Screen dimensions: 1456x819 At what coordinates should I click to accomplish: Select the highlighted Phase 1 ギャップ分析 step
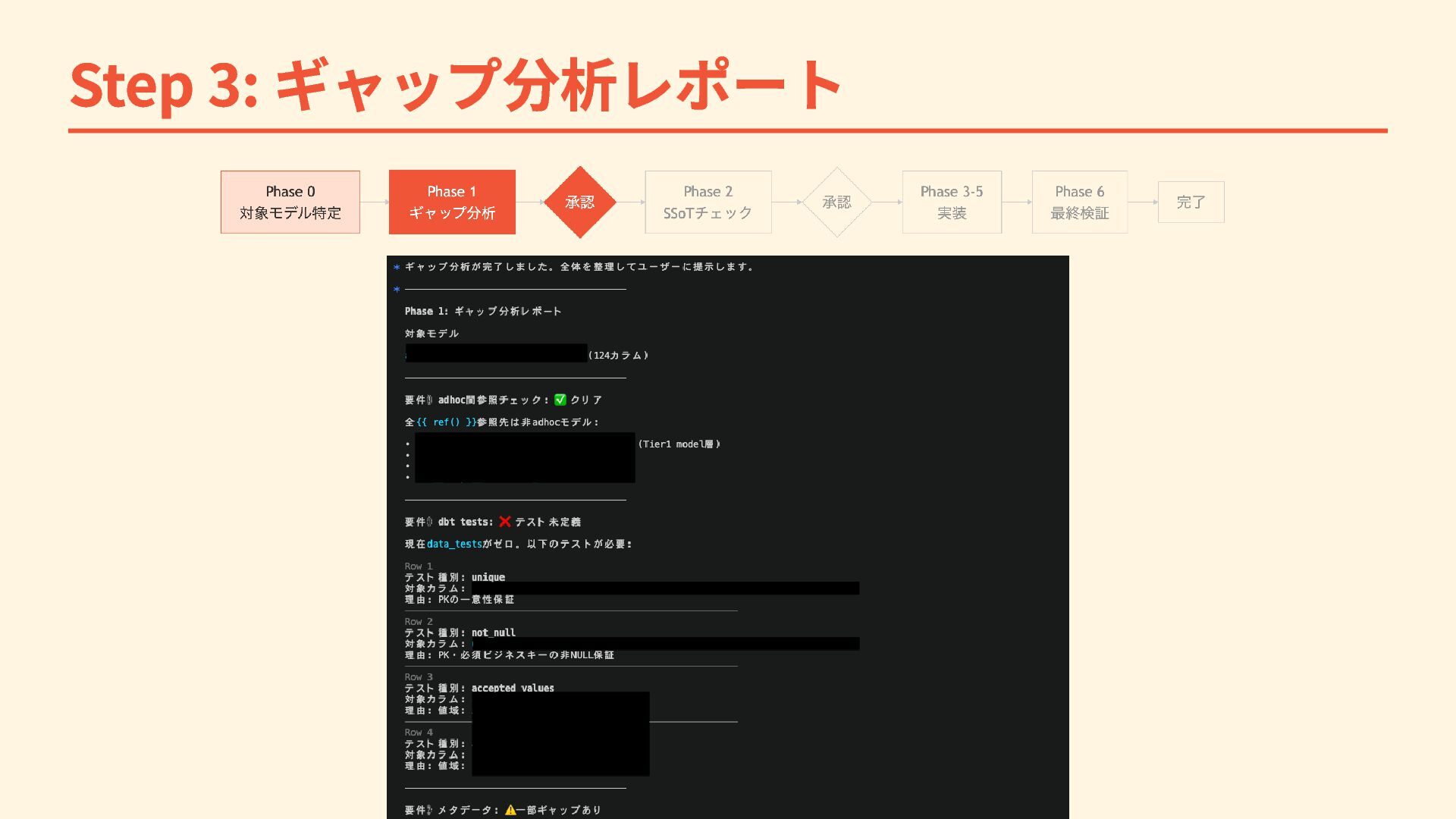pos(452,202)
